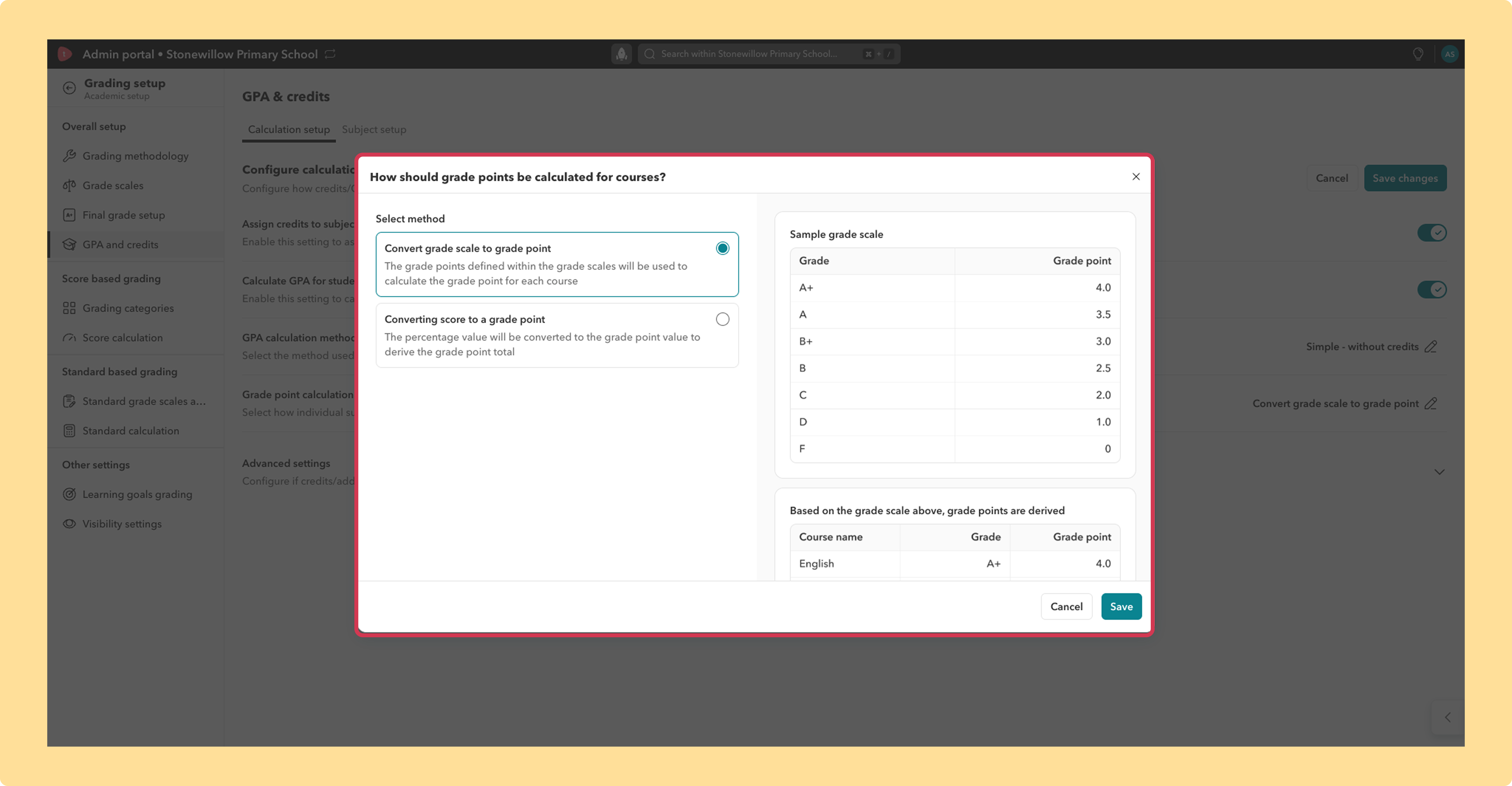Viewport: 1512px width, 786px height.
Task: Open Grading categories grid icon
Action: tap(69, 308)
